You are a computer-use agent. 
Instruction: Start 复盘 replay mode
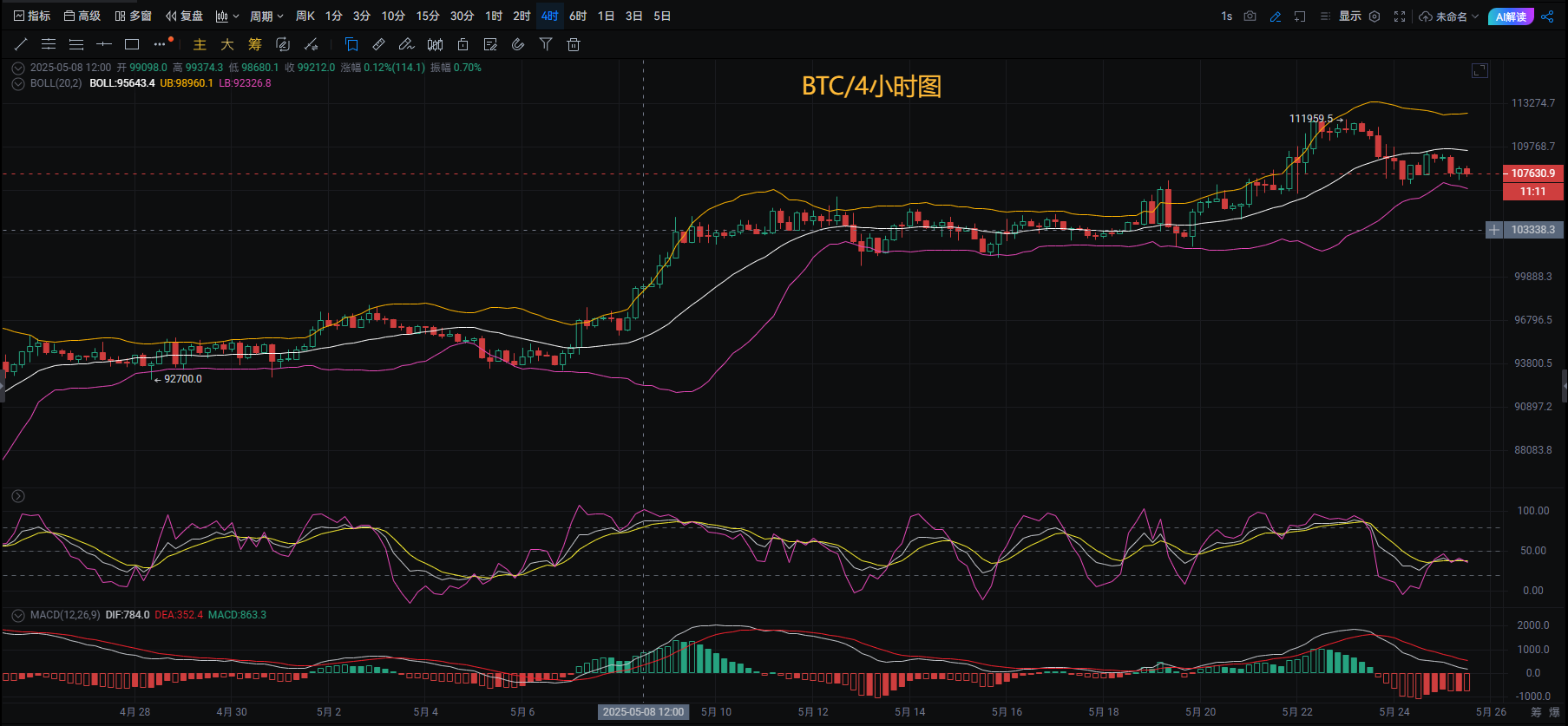[x=184, y=16]
